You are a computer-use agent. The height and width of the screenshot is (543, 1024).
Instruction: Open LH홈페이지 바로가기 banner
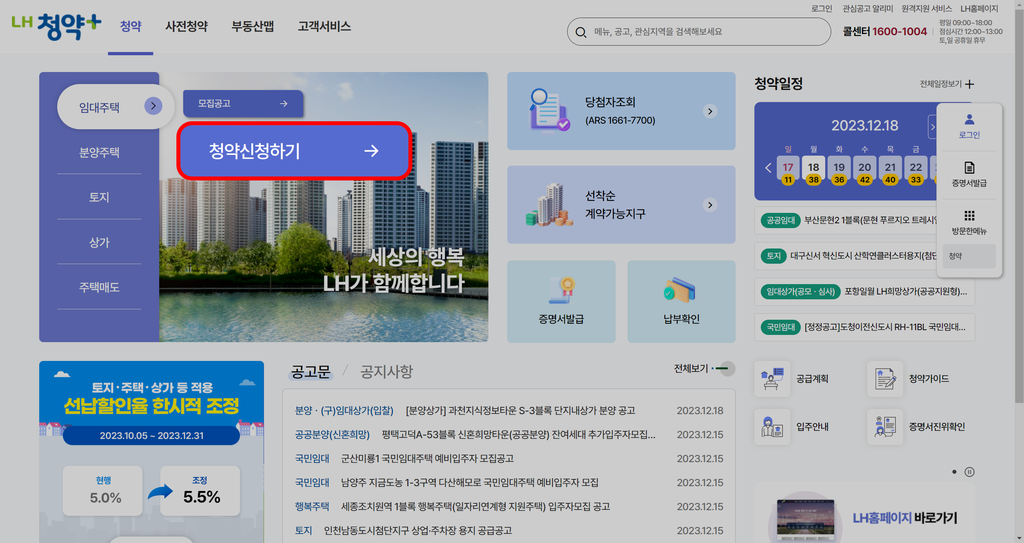pyautogui.click(x=864, y=514)
